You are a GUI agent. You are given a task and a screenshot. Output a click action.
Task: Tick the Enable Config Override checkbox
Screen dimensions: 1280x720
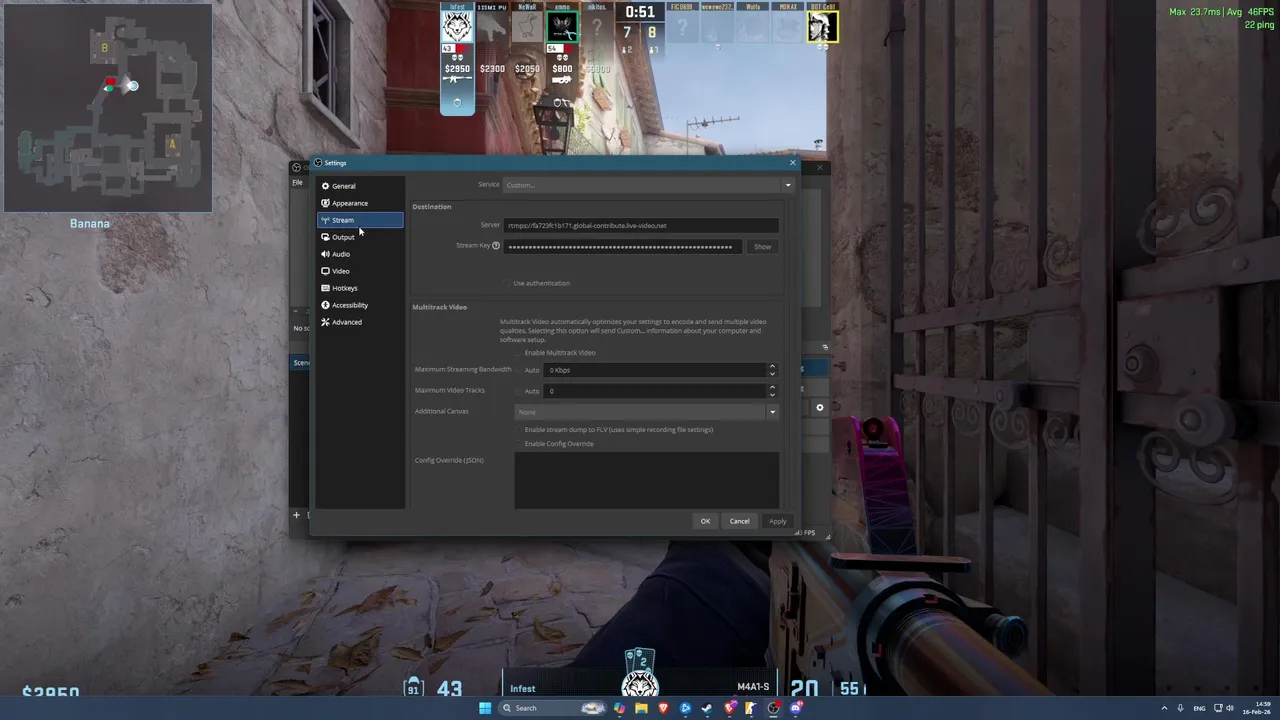click(519, 444)
